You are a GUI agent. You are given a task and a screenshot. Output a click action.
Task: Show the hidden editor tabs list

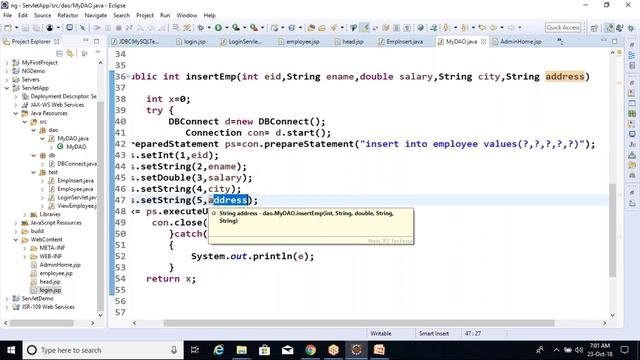click(x=560, y=41)
